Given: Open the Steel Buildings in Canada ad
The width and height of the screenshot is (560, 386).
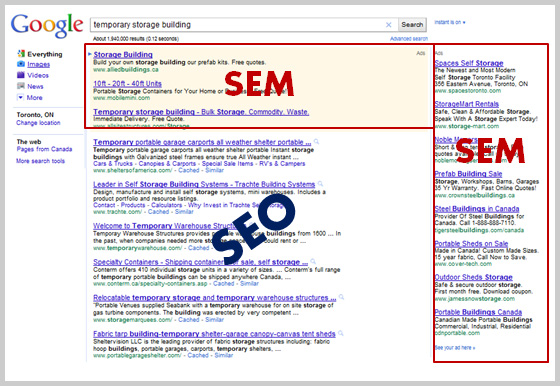Looking at the screenshot, I should 477,209.
